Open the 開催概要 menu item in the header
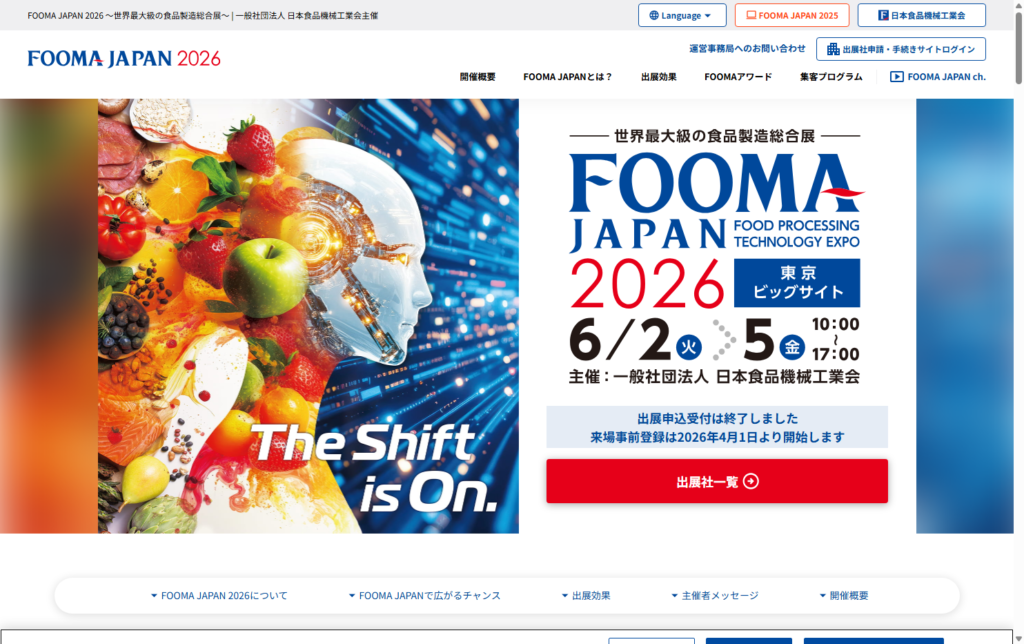The width and height of the screenshot is (1024, 644). tap(477, 77)
